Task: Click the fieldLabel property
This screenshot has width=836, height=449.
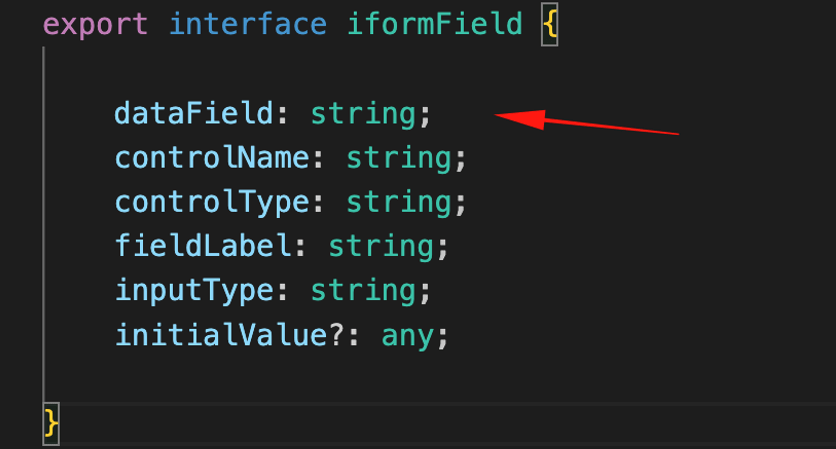Action: pos(203,246)
